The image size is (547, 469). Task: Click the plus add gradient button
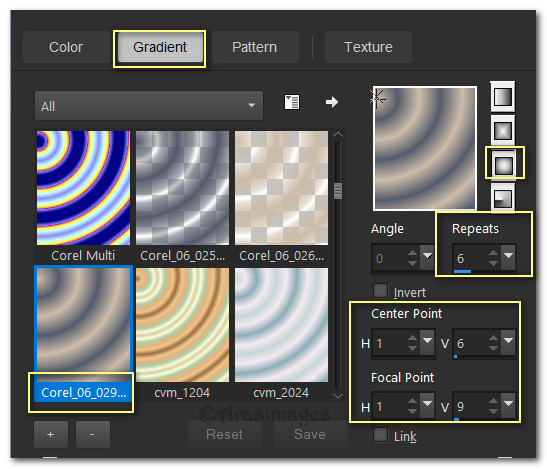click(x=51, y=434)
